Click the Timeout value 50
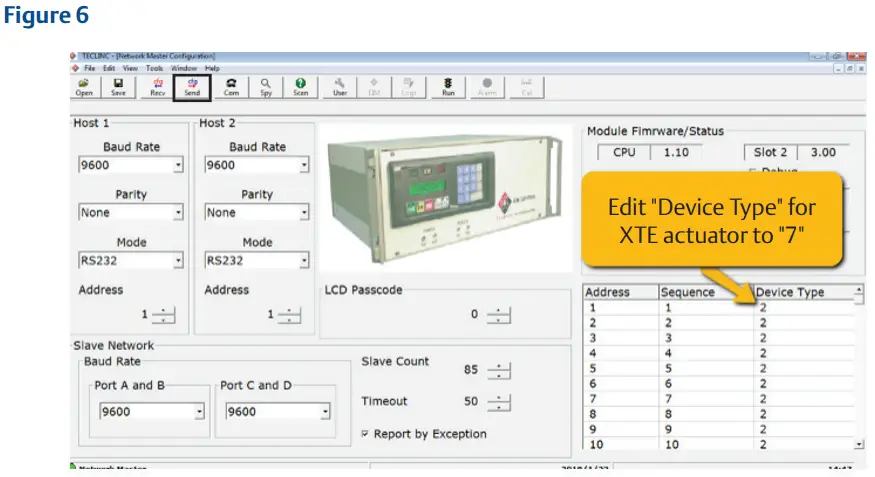The height and width of the screenshot is (477, 875). [471, 401]
